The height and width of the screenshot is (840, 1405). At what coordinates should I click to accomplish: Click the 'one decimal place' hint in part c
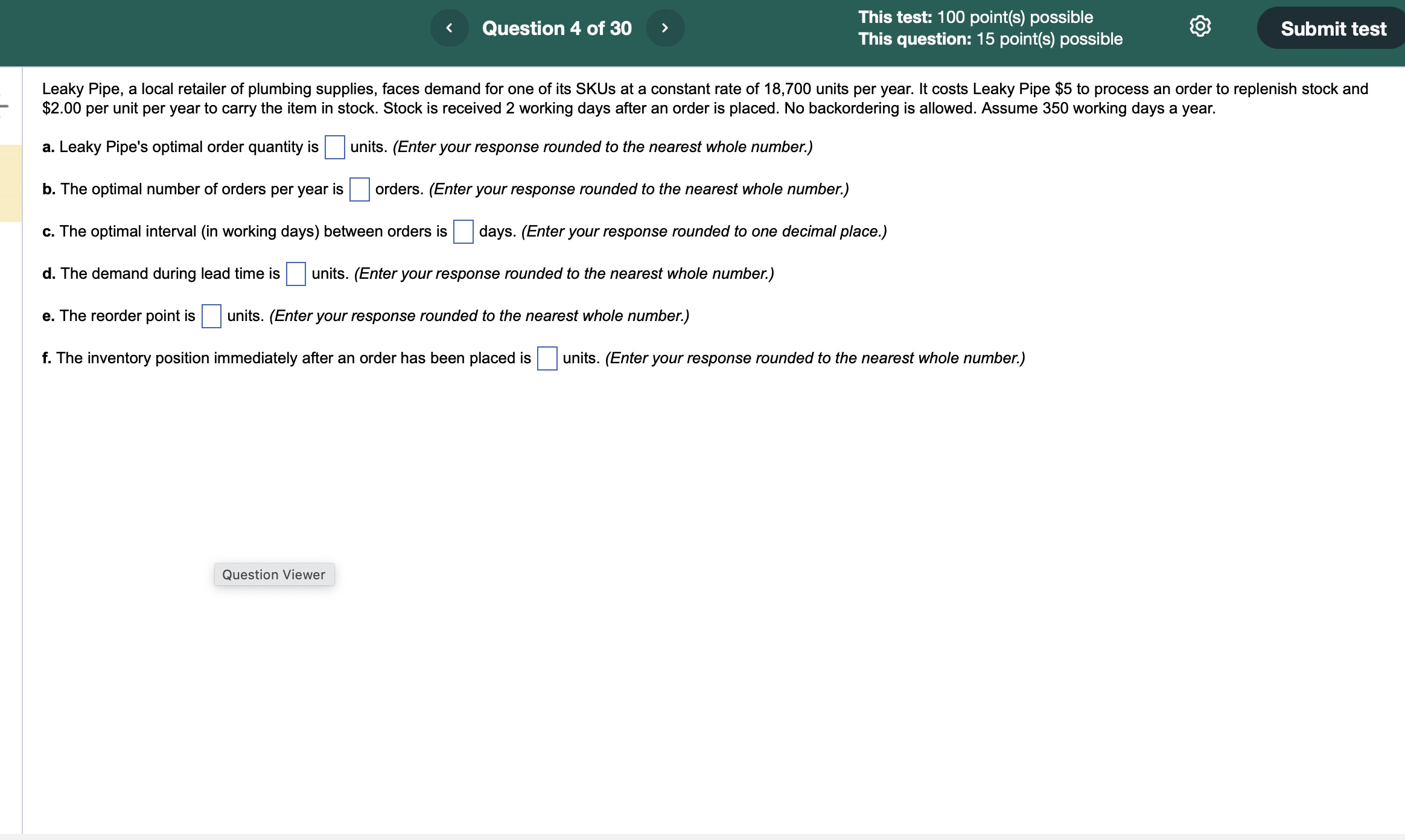[704, 232]
